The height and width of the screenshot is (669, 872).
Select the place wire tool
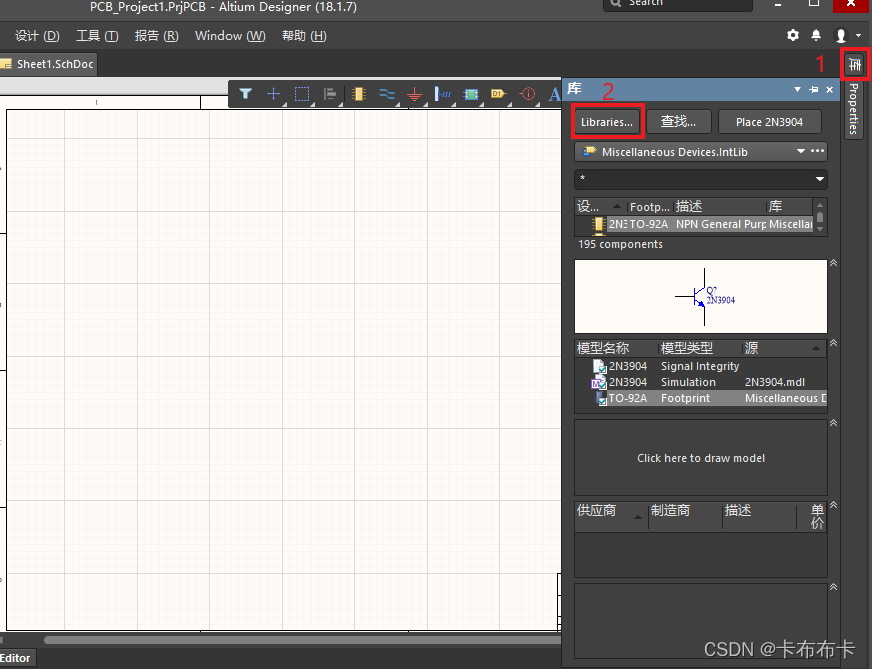(x=386, y=94)
